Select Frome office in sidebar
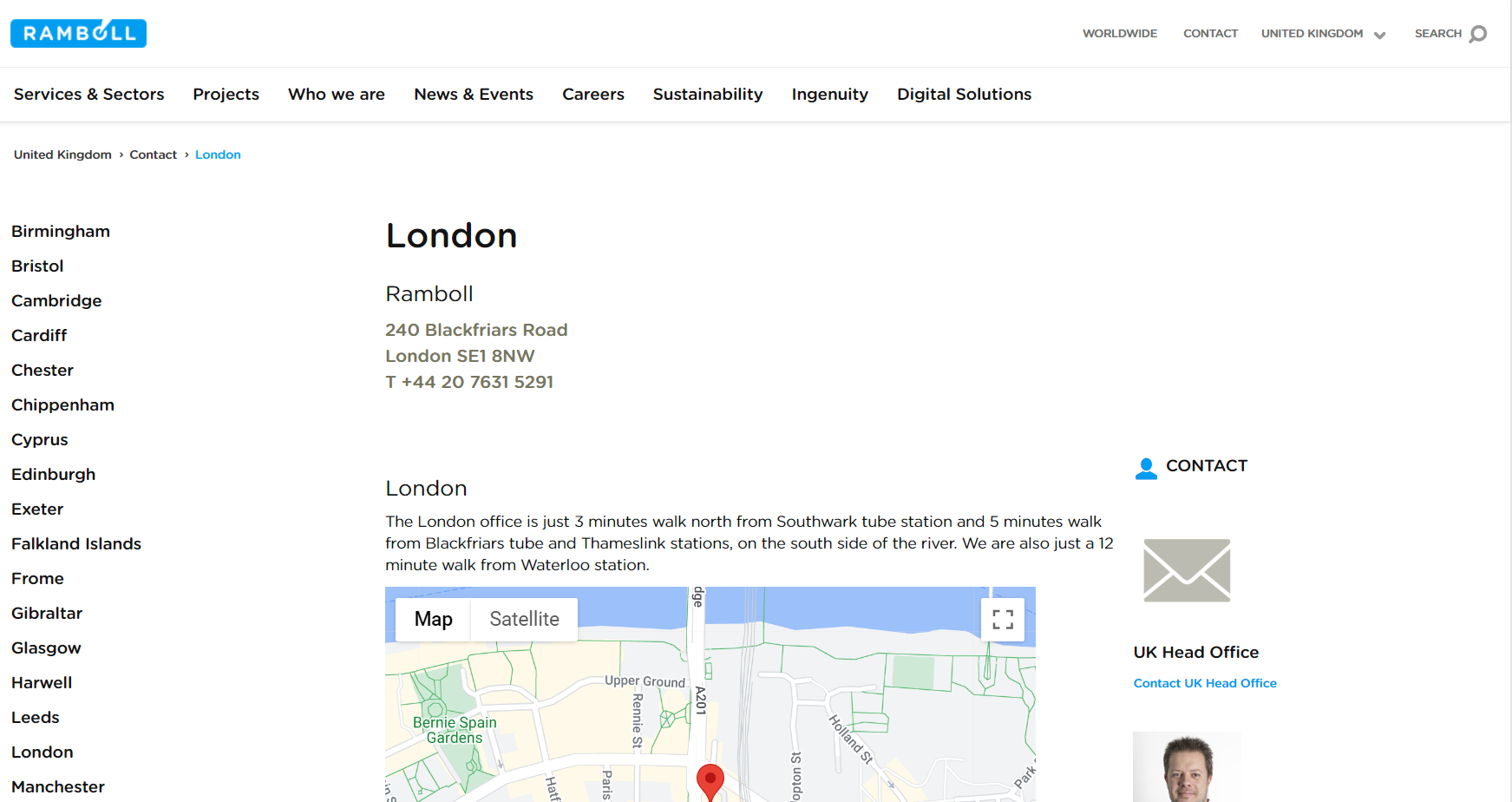Image resolution: width=1512 pixels, height=802 pixels. 37,579
